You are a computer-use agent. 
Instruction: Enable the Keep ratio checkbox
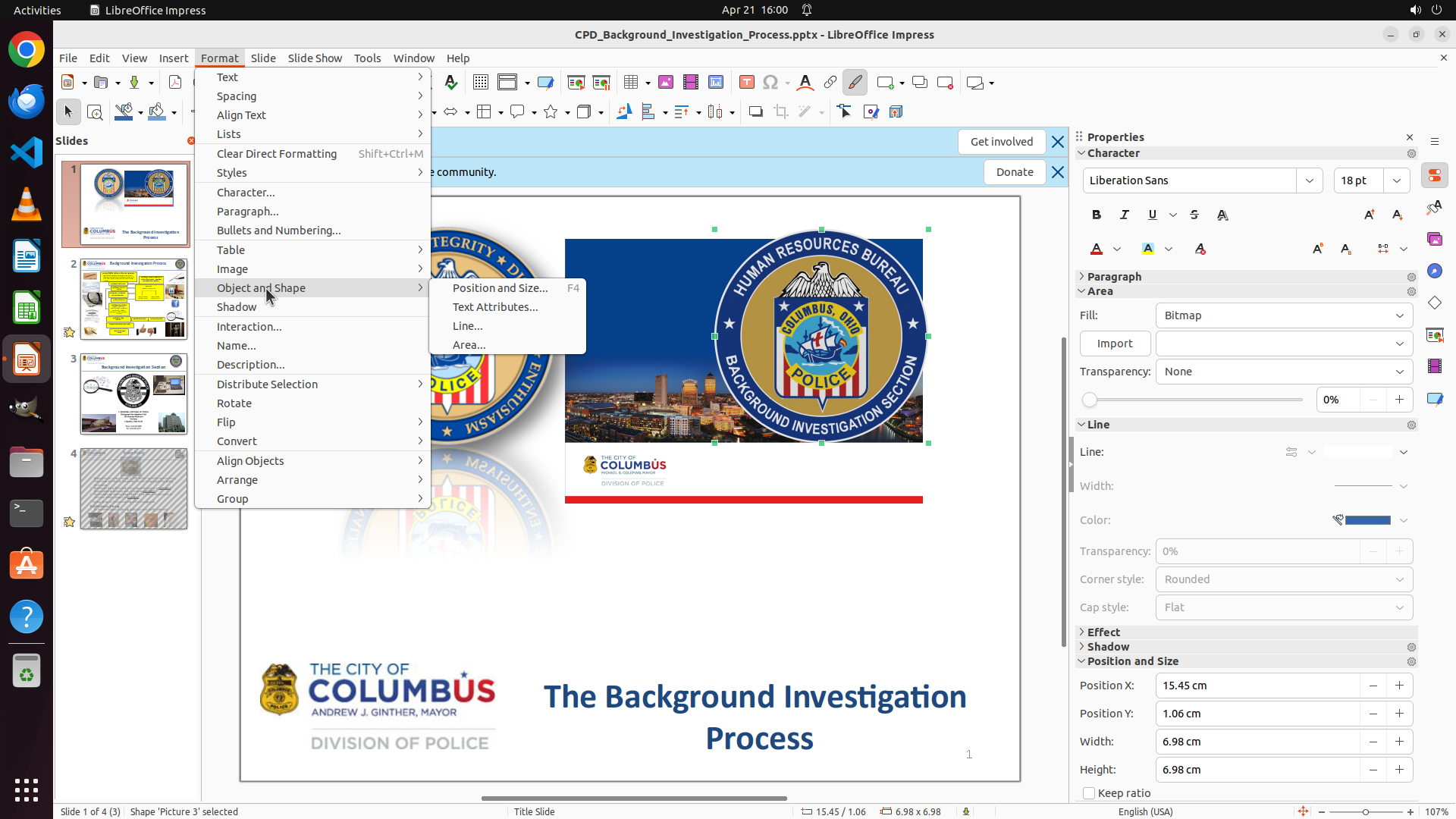(1089, 793)
